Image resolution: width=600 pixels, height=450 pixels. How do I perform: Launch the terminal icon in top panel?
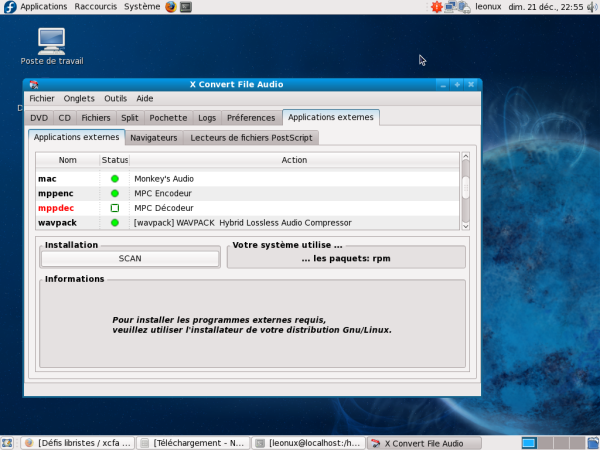(186, 7)
